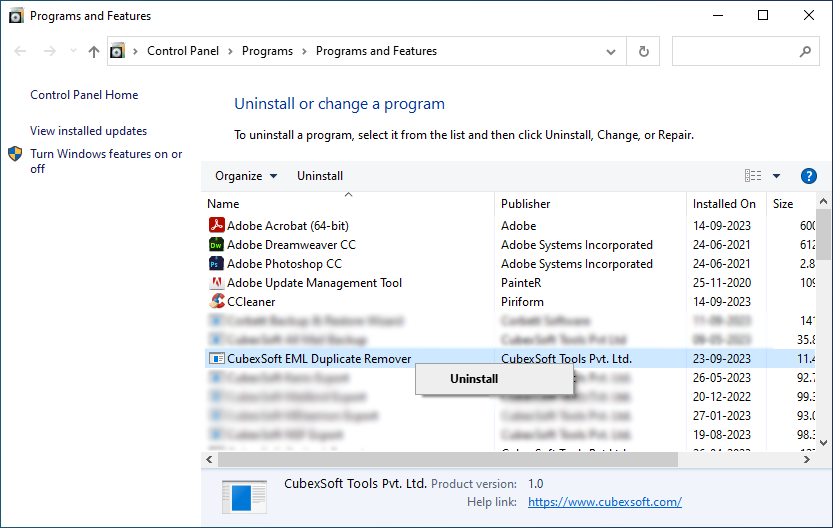Screen dimensions: 833x528
Task: Click the Adobe publisher cell for Acrobat
Action: (518, 226)
